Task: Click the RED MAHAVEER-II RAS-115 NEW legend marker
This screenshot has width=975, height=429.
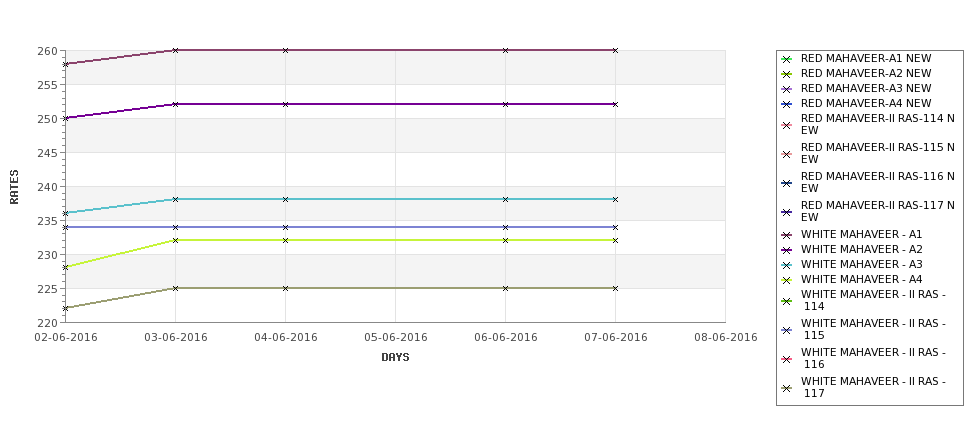Action: coord(787,154)
